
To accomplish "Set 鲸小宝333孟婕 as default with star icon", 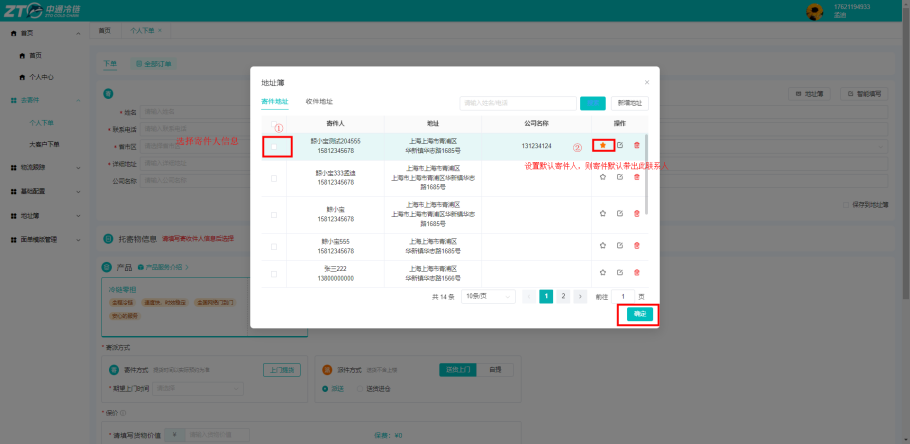I will coord(602,177).
